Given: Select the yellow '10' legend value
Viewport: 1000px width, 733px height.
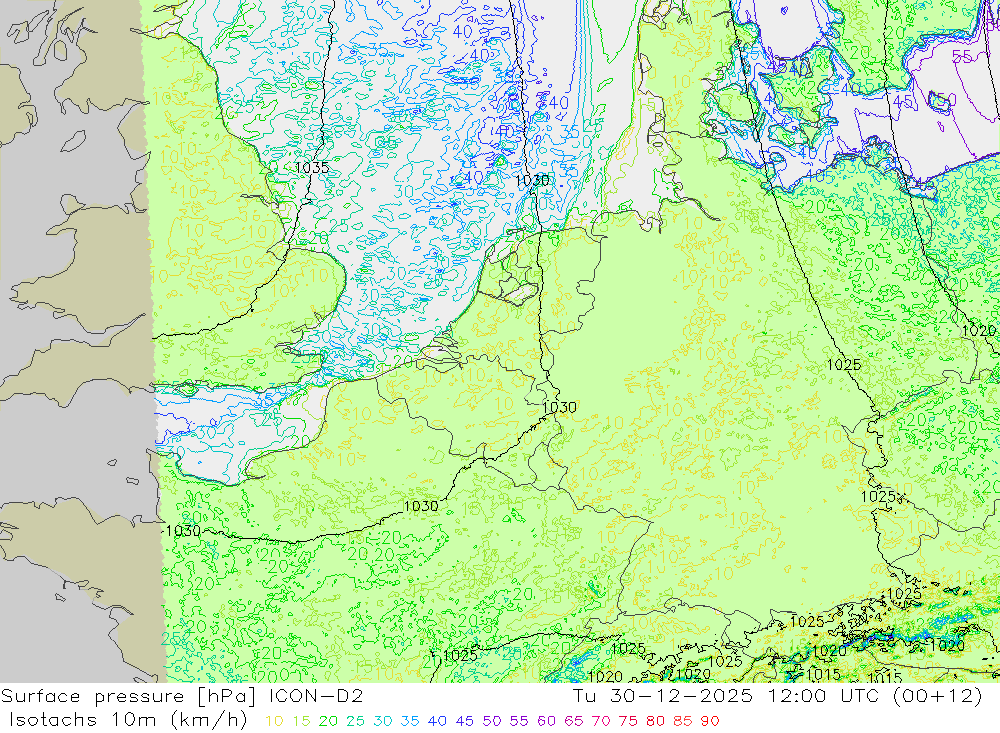Looking at the screenshot, I should click(274, 722).
